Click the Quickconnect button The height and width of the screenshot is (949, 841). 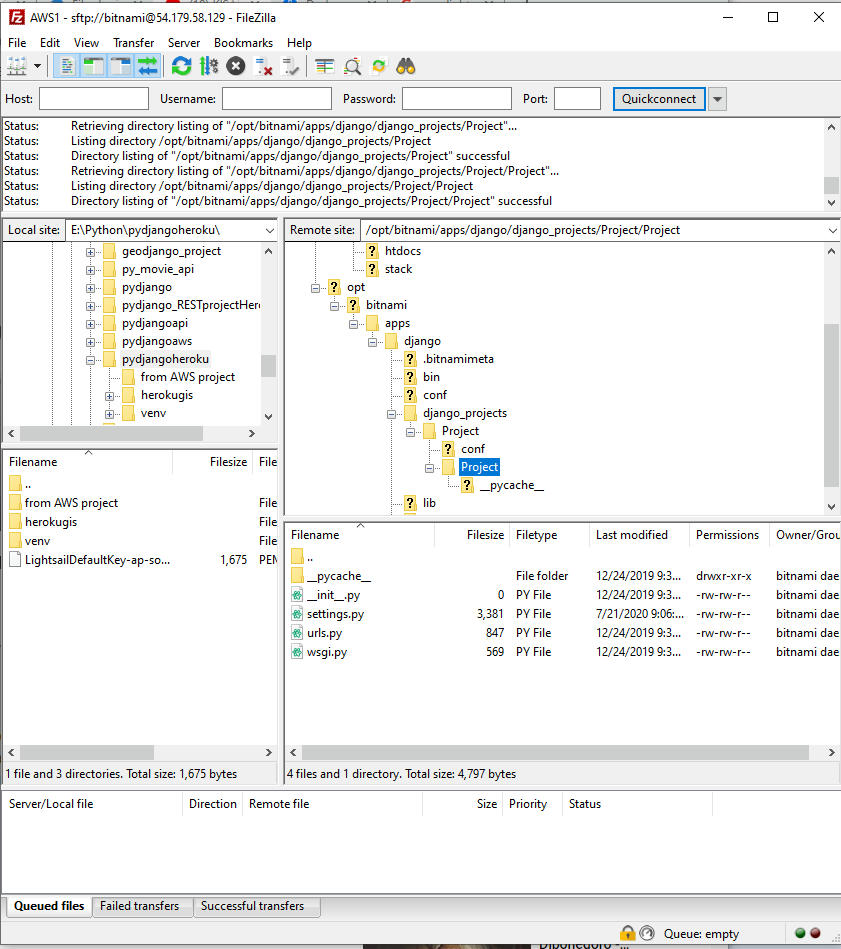(659, 99)
